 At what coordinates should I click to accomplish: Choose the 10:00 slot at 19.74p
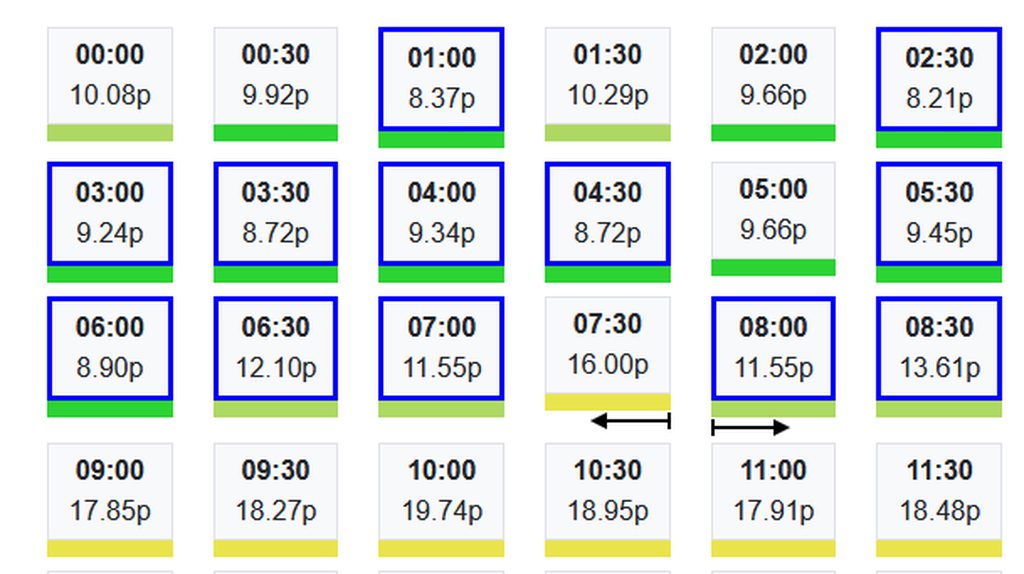point(441,492)
